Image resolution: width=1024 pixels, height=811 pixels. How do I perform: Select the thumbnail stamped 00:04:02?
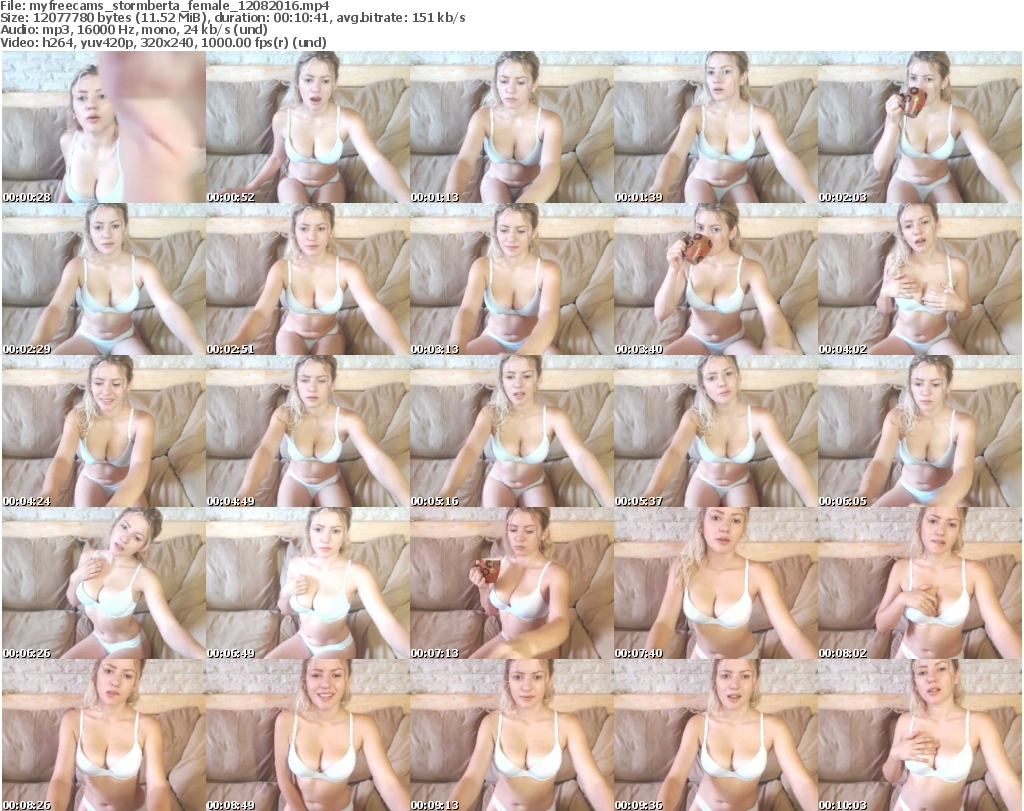coord(920,279)
